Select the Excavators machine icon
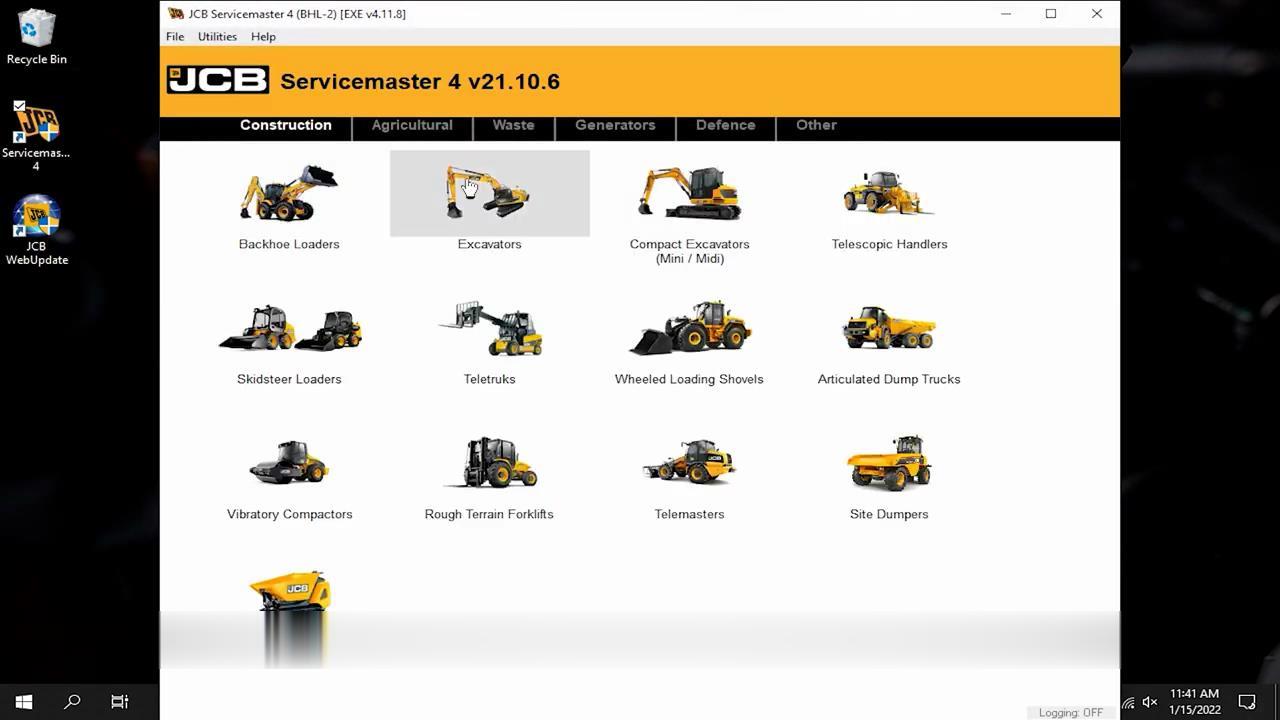The height and width of the screenshot is (720, 1280). (489, 192)
